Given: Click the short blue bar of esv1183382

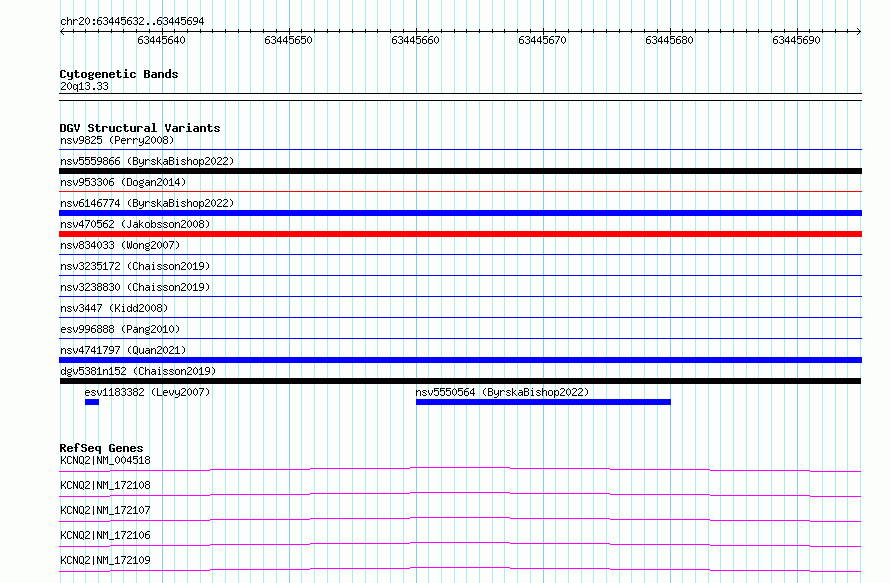Looking at the screenshot, I should tap(92, 402).
